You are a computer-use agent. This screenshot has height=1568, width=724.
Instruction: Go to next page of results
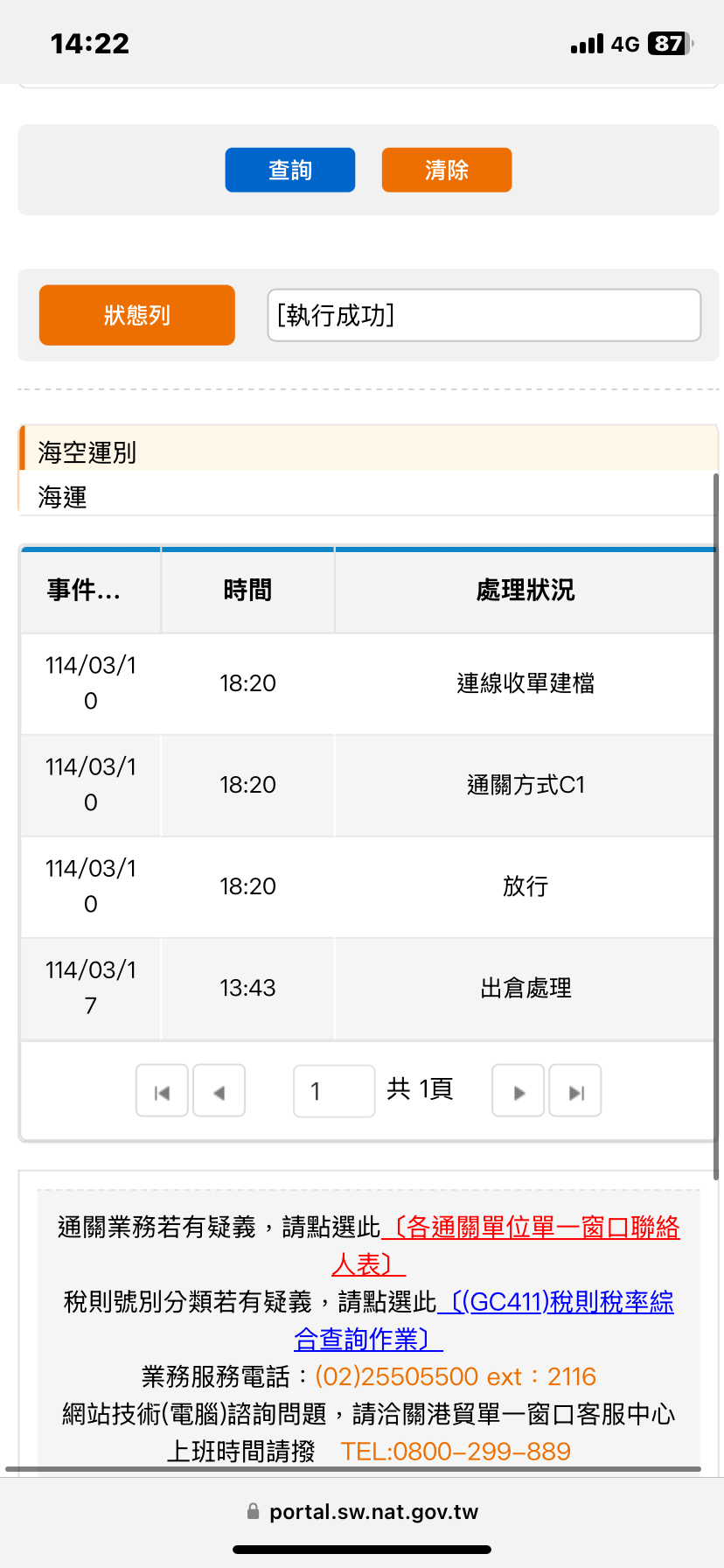pyautogui.click(x=519, y=1090)
